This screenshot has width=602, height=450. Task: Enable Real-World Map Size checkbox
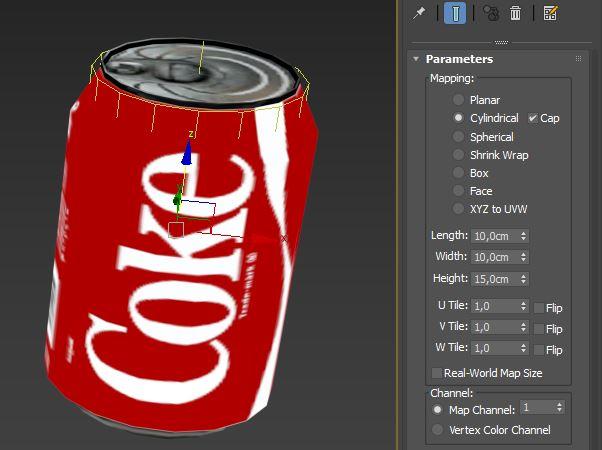tap(437, 373)
